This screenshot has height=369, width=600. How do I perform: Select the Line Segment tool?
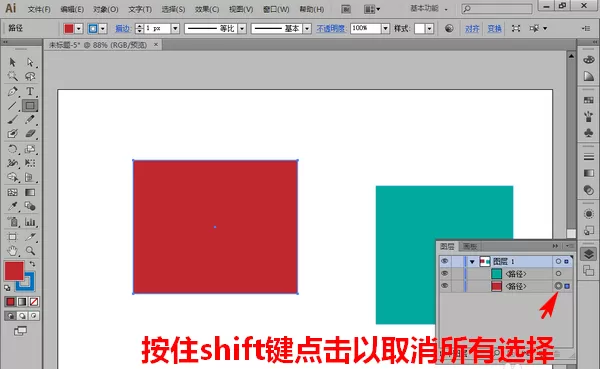(12, 105)
